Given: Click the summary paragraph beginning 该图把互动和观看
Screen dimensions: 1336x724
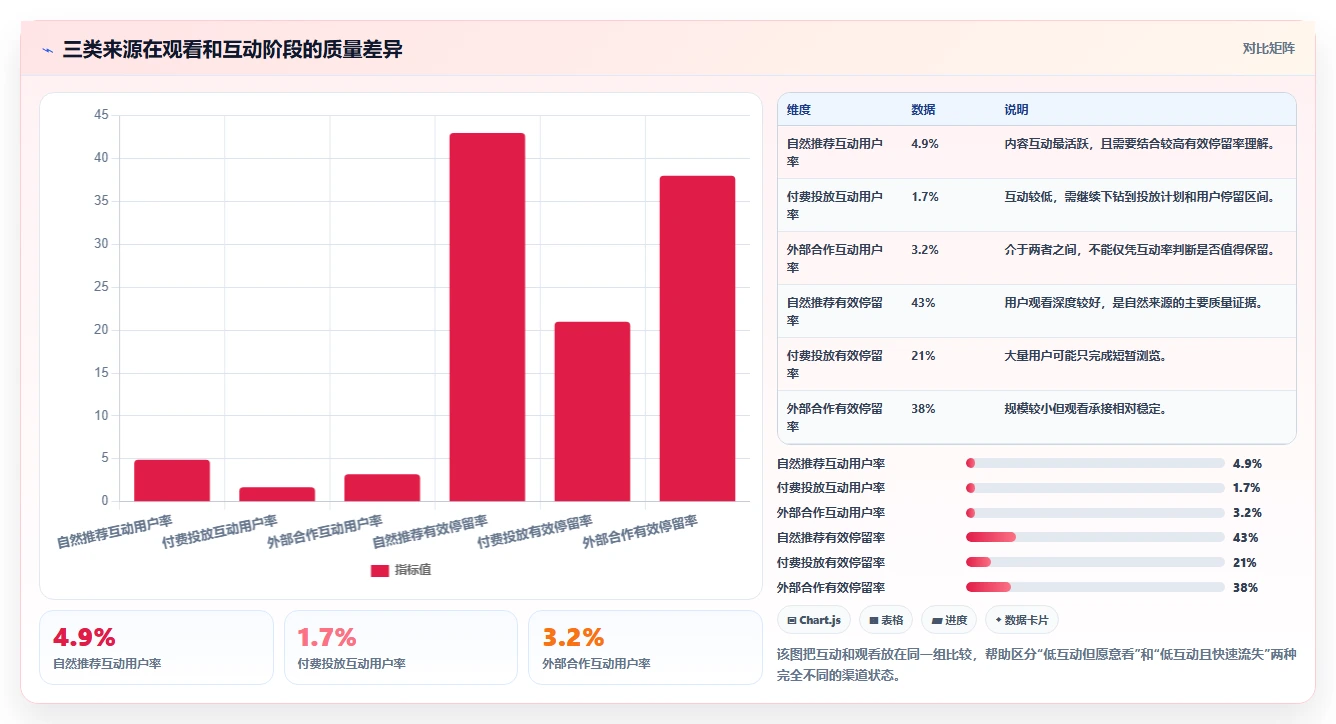Looking at the screenshot, I should (1035, 664).
